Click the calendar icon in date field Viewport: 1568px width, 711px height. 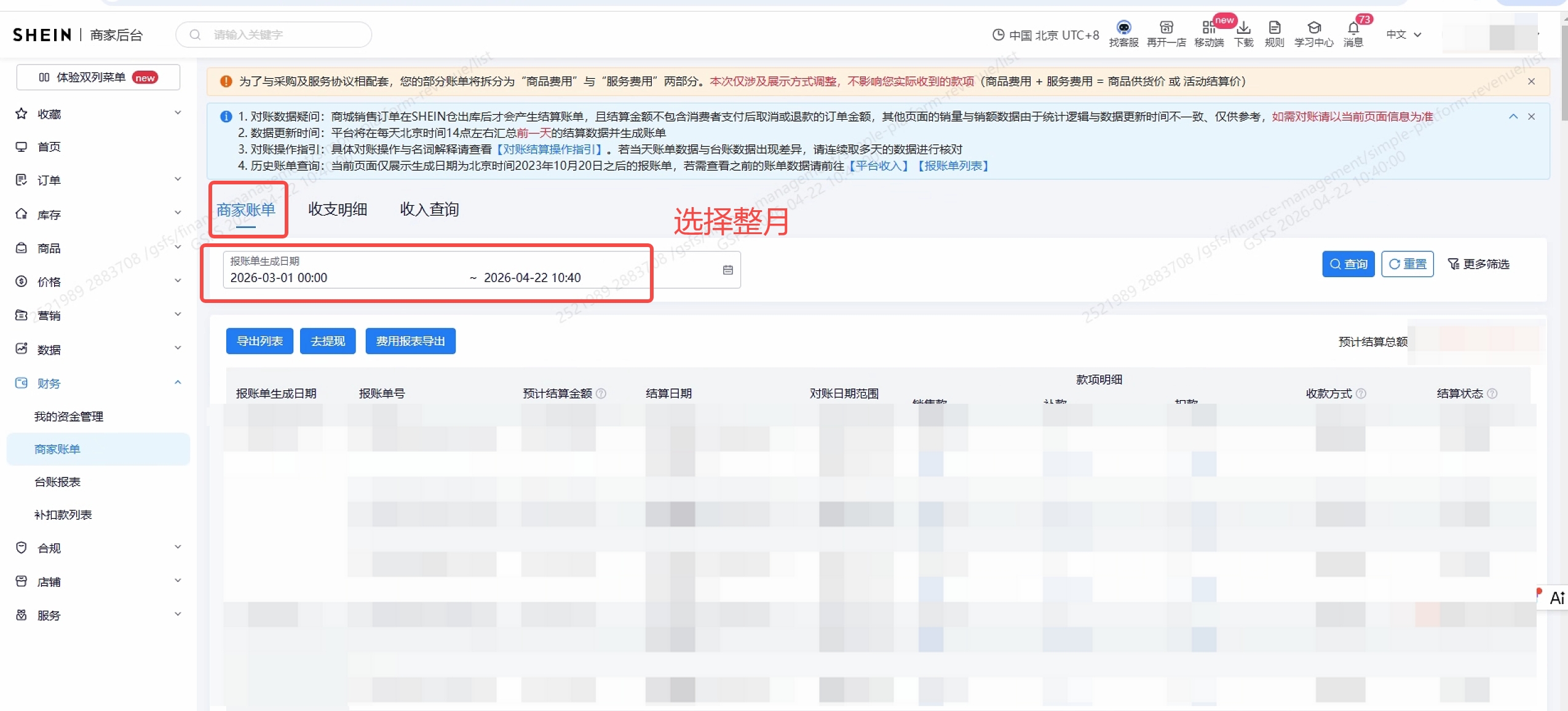click(727, 270)
